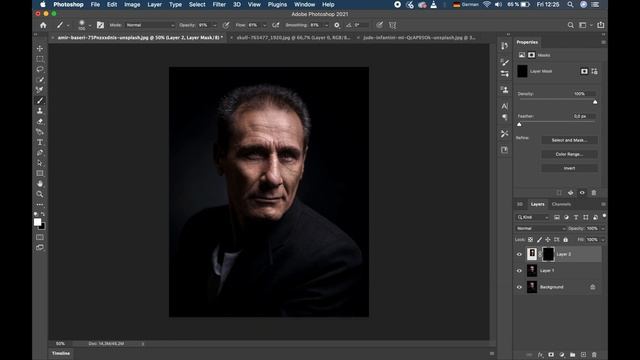This screenshot has height=360, width=640.
Task: Click the Select and Mask button
Action: pos(569,140)
